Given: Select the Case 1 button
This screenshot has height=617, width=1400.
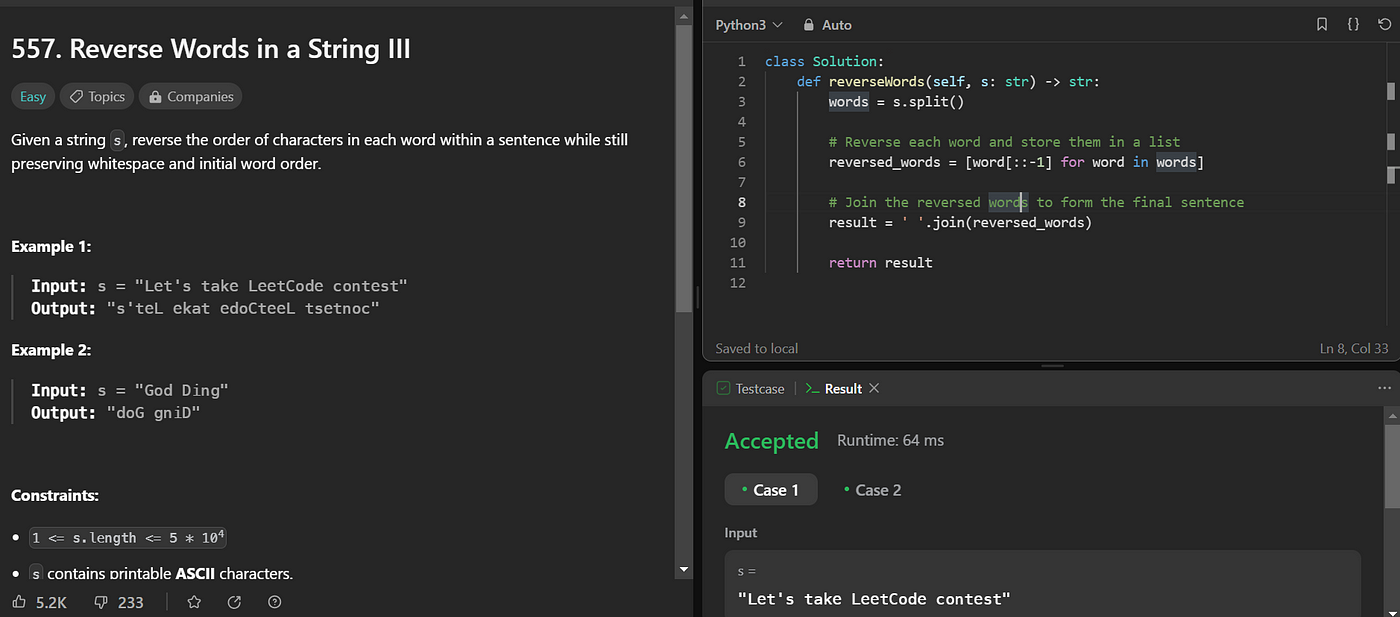Looking at the screenshot, I should 770,490.
